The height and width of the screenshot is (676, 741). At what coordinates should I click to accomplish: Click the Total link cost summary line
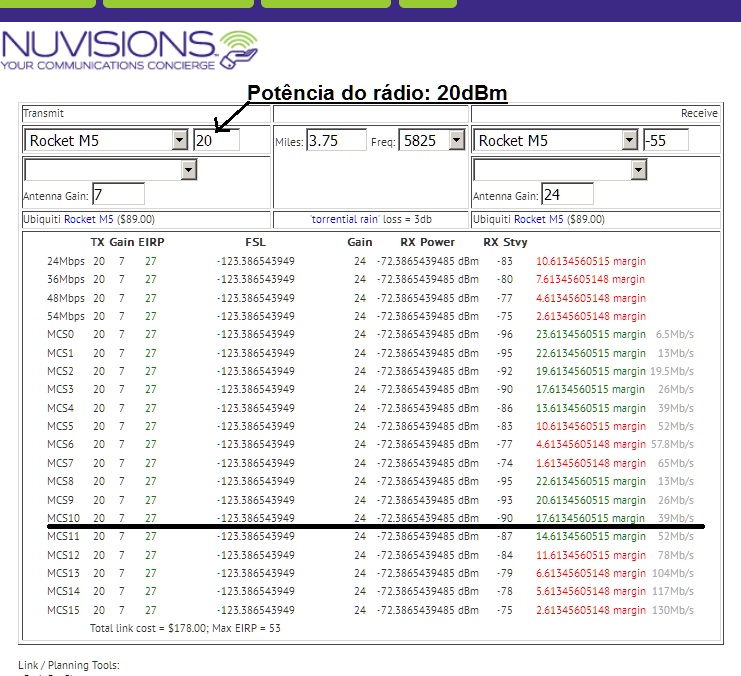(x=185, y=628)
